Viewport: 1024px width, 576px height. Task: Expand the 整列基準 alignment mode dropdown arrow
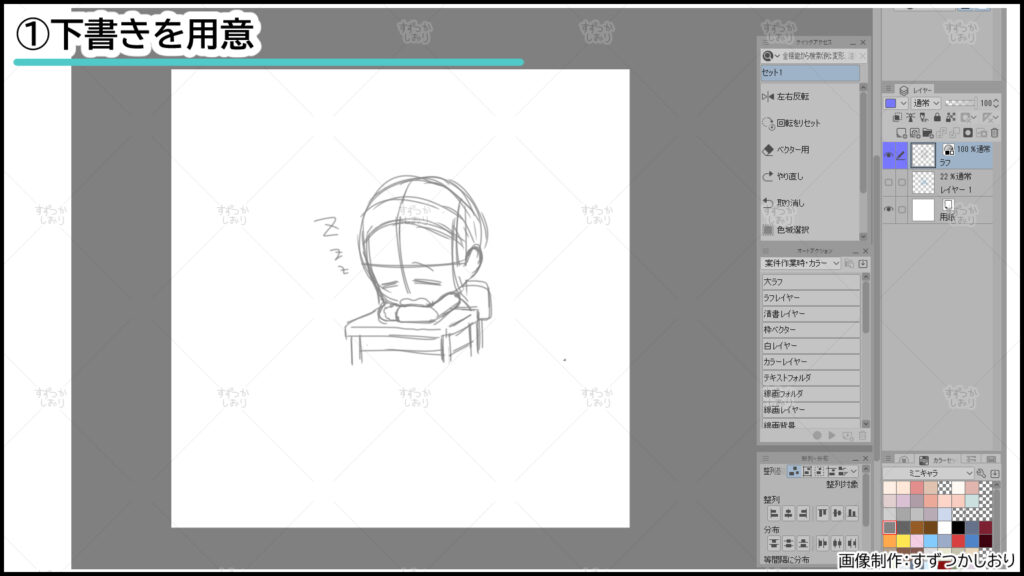[x=854, y=472]
